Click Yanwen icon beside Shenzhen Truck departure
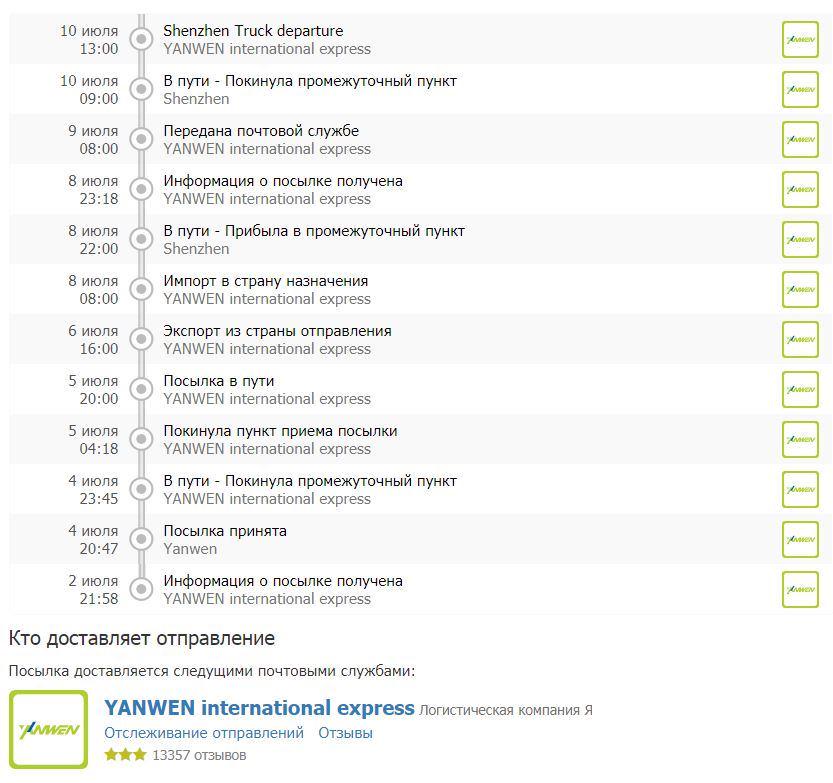This screenshot has width=833, height=783. pos(800,40)
